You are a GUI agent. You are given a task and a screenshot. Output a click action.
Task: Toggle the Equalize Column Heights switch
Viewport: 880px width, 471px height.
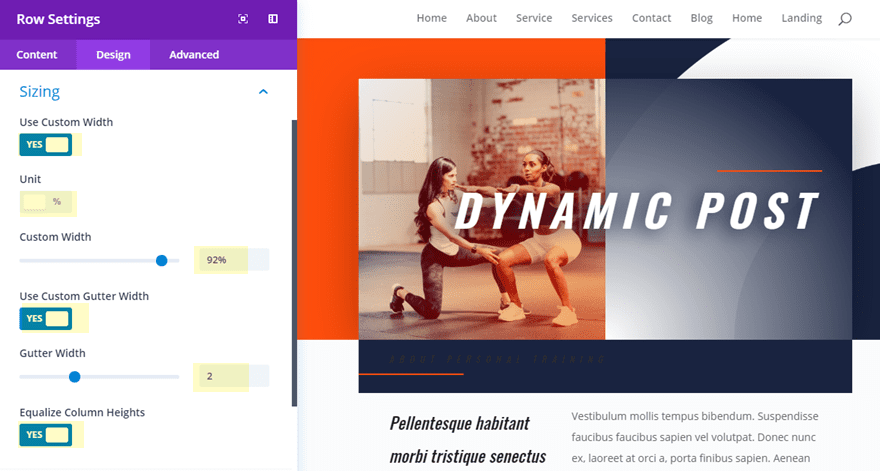(45, 435)
